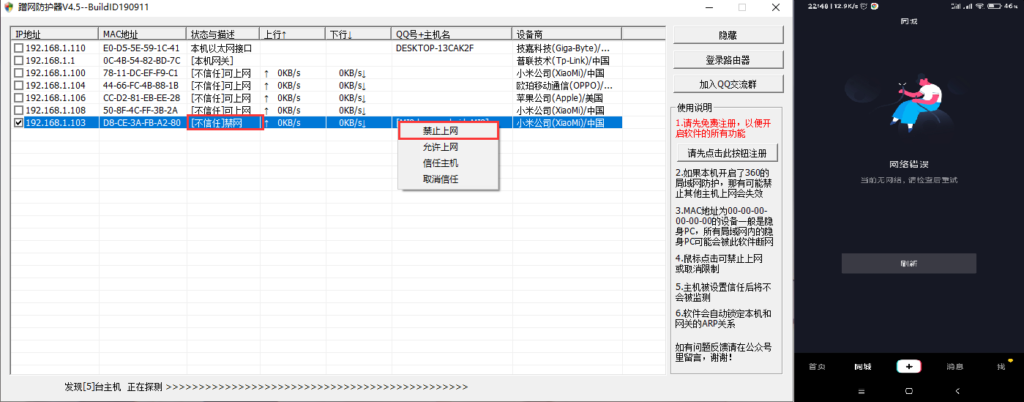Tap the plus create button in bottom bar
The height and width of the screenshot is (402, 1024).
[908, 367]
